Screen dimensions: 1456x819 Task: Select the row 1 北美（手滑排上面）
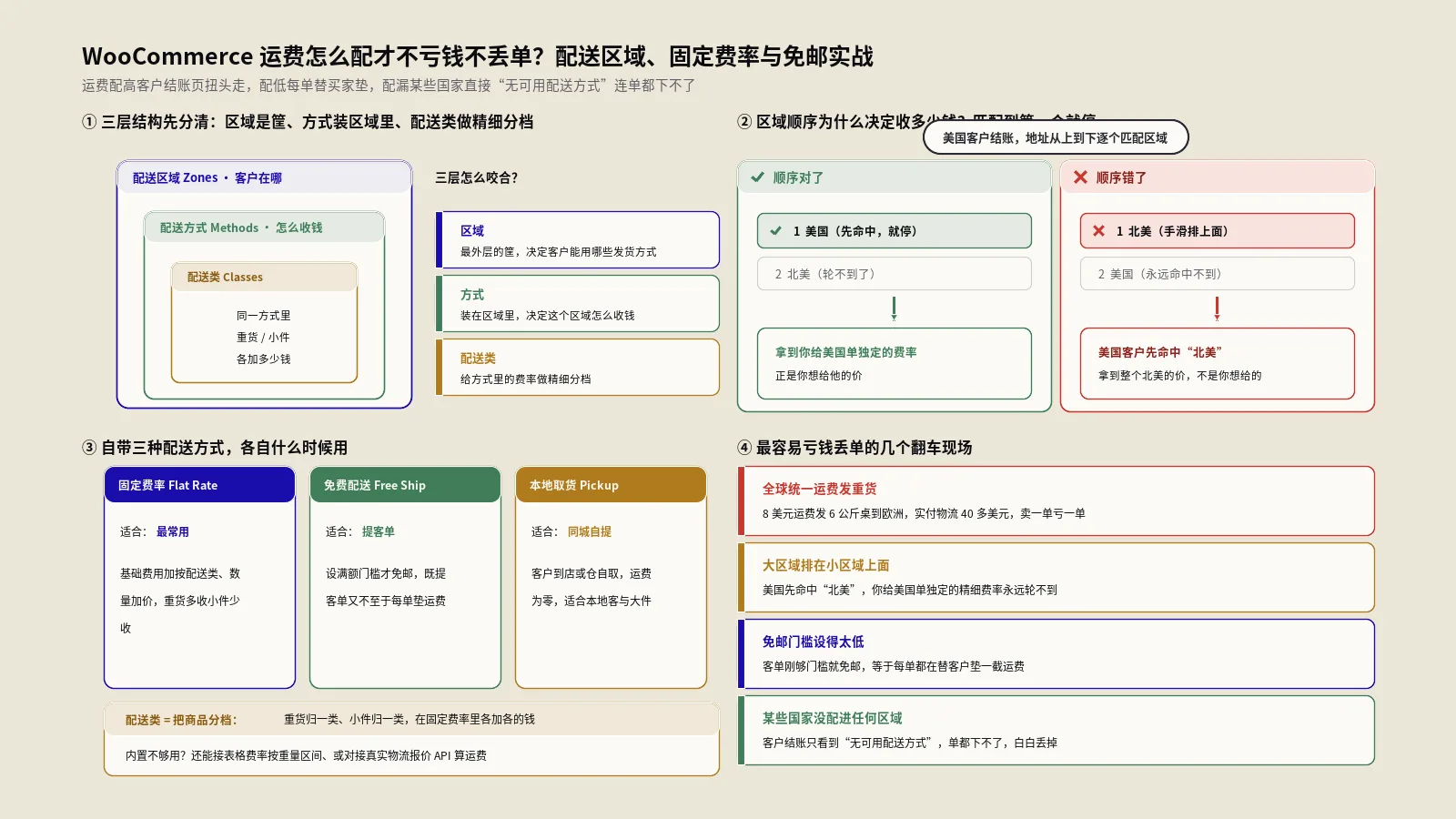pos(1217,231)
